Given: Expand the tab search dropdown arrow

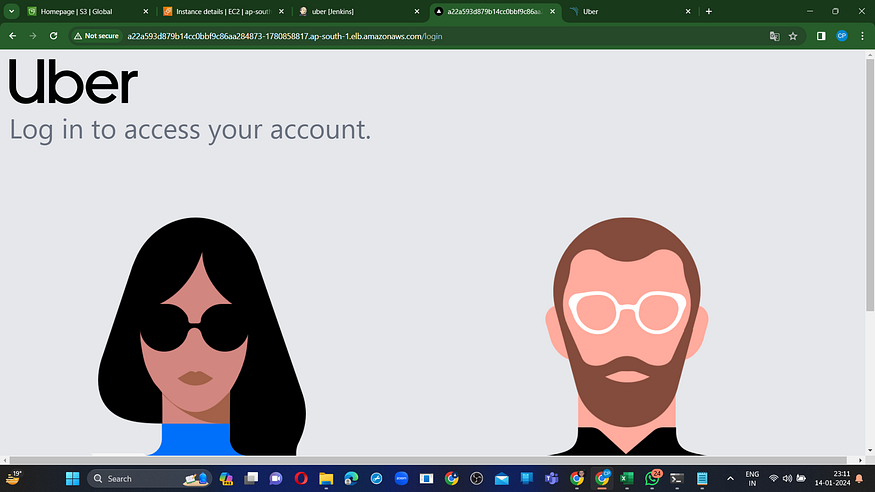Looking at the screenshot, I should tap(11, 11).
